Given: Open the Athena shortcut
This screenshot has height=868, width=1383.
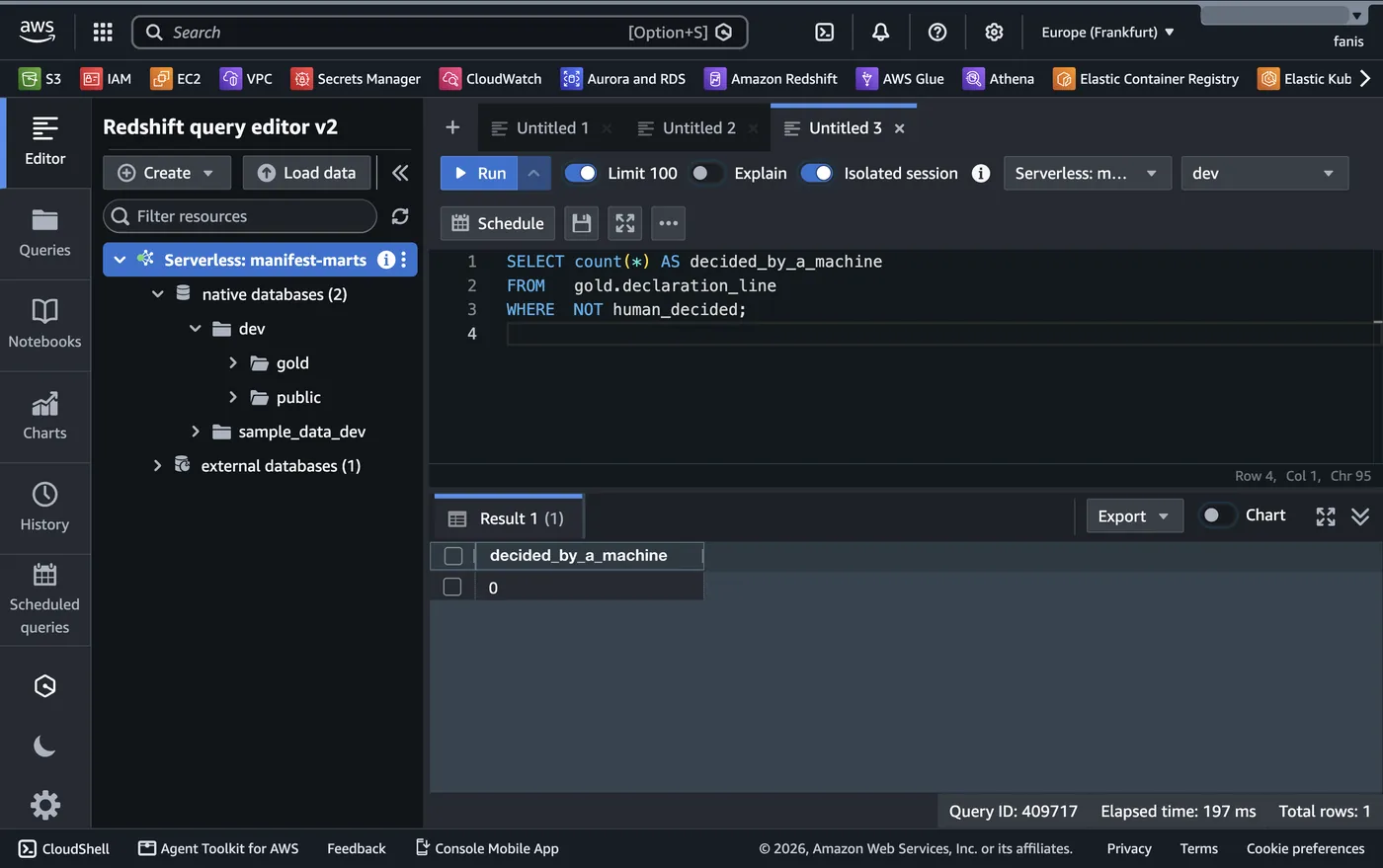Looking at the screenshot, I should (999, 78).
